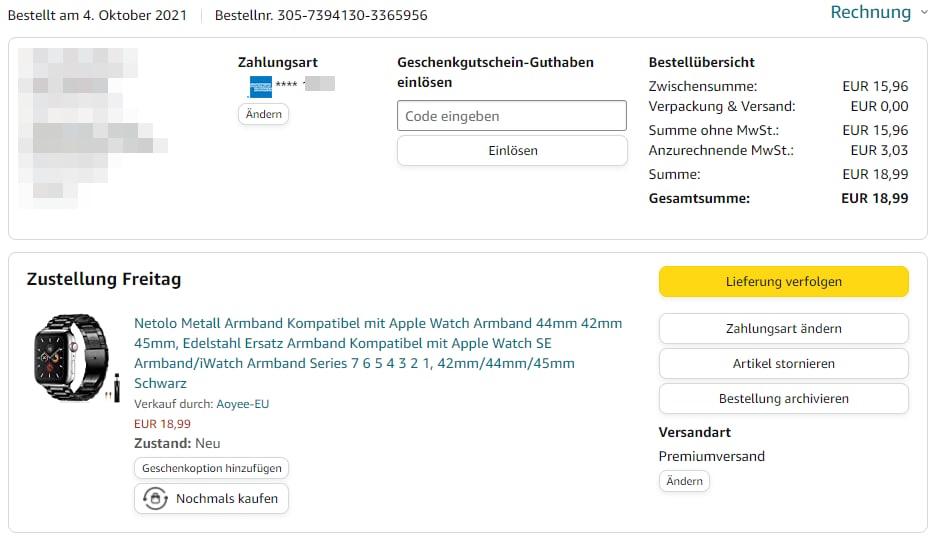The width and height of the screenshot is (949, 539).
Task: Focus the Code eingeben gift card field
Action: [x=511, y=116]
